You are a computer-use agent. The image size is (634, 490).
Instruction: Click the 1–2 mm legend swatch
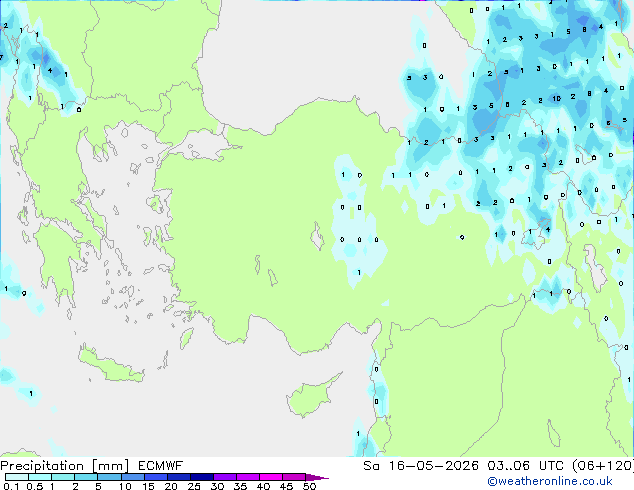[63, 477]
